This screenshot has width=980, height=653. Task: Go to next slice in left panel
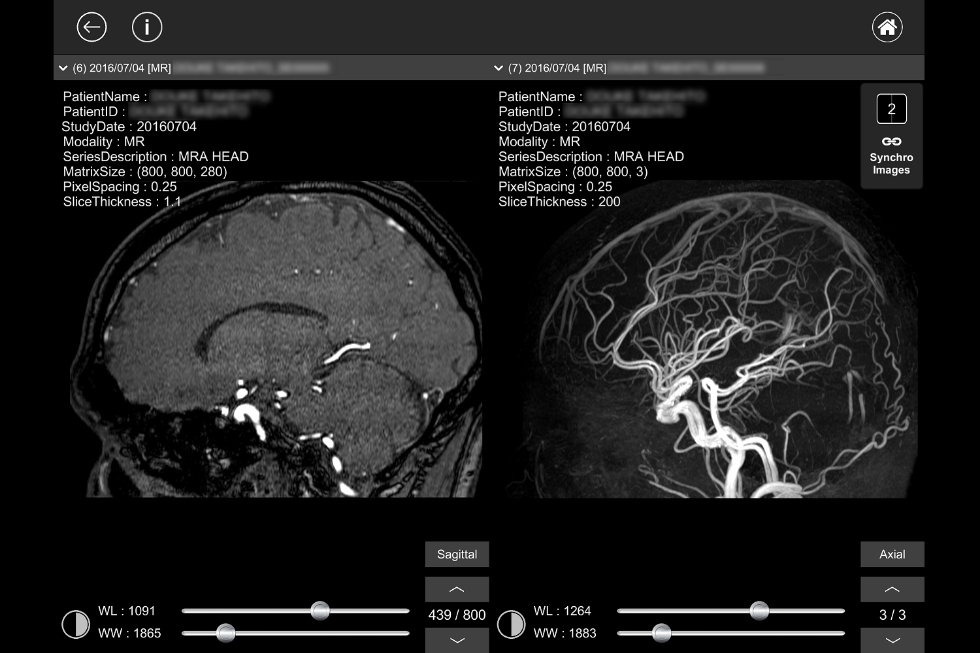pos(457,640)
